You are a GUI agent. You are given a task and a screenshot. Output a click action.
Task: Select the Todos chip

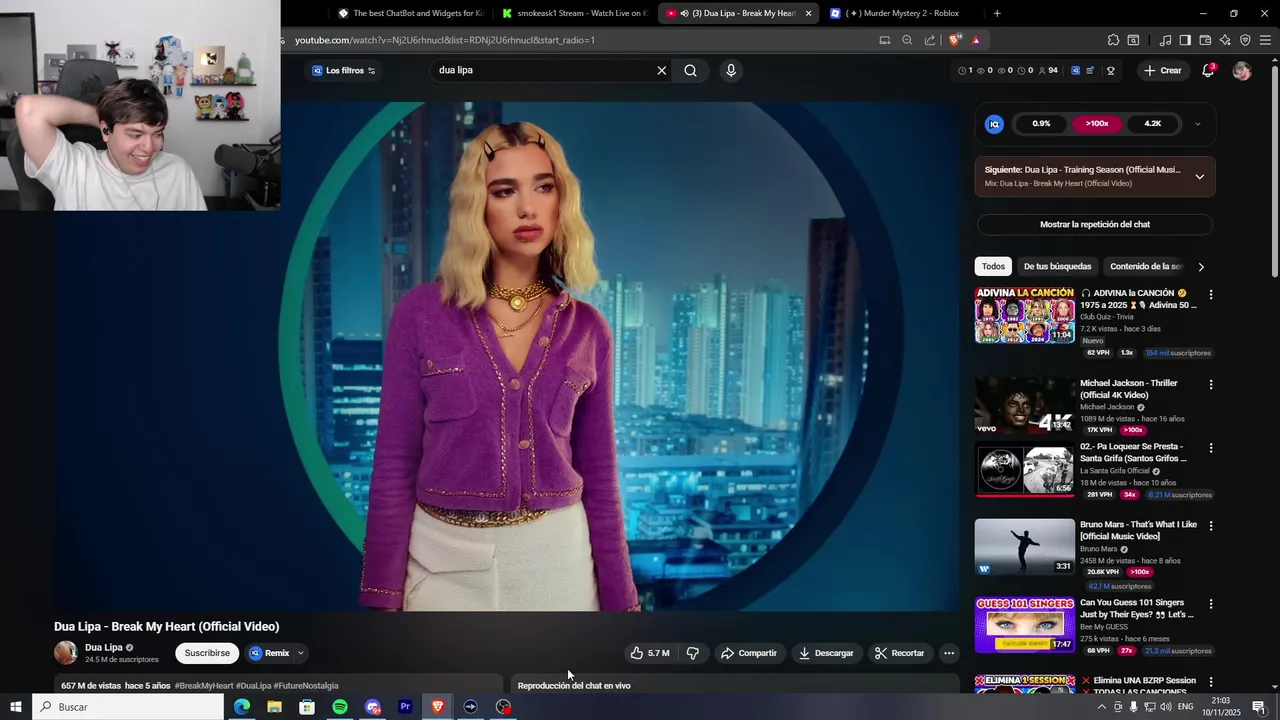(x=993, y=267)
